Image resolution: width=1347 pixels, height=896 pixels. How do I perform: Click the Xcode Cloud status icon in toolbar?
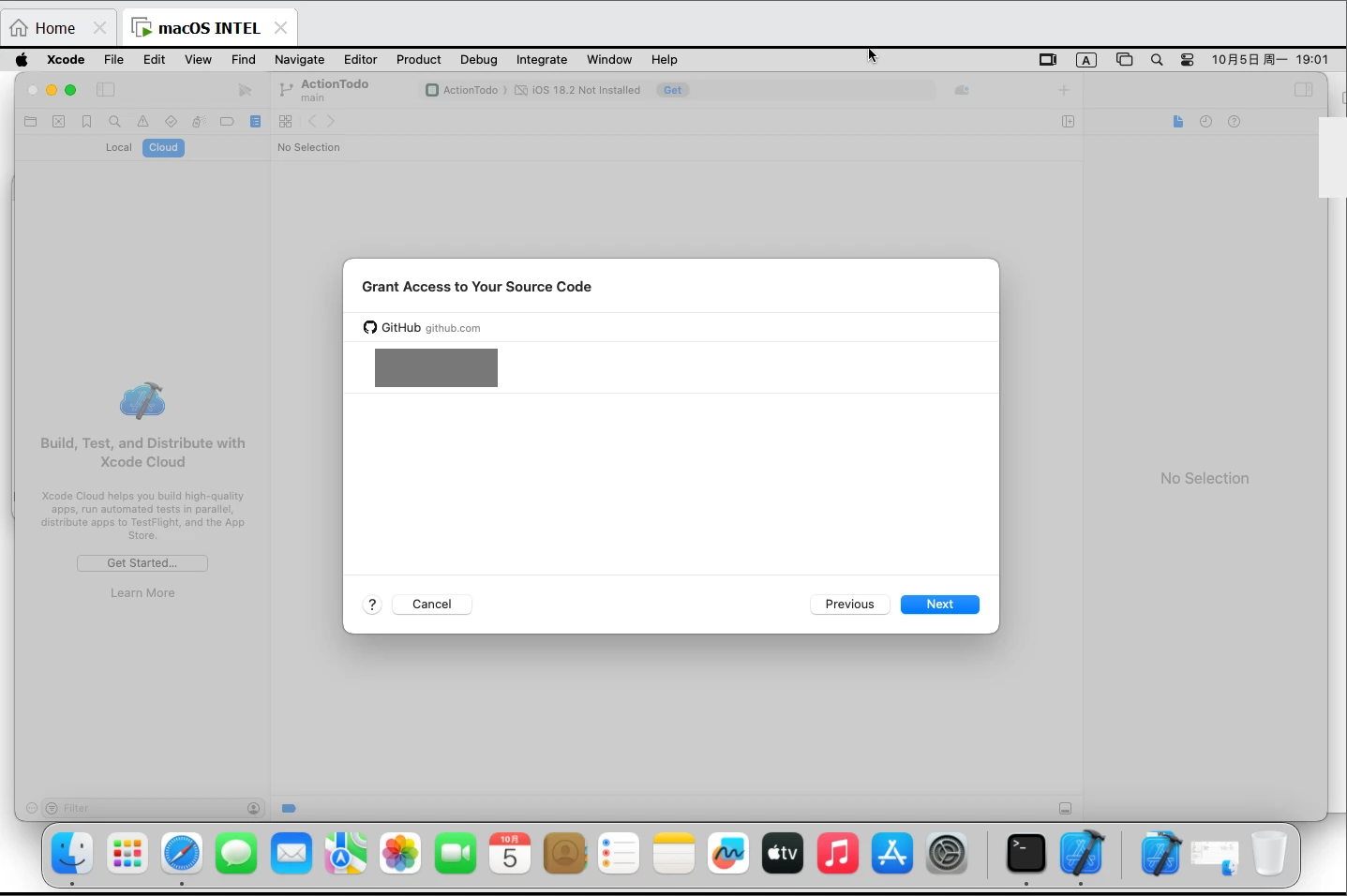(963, 90)
